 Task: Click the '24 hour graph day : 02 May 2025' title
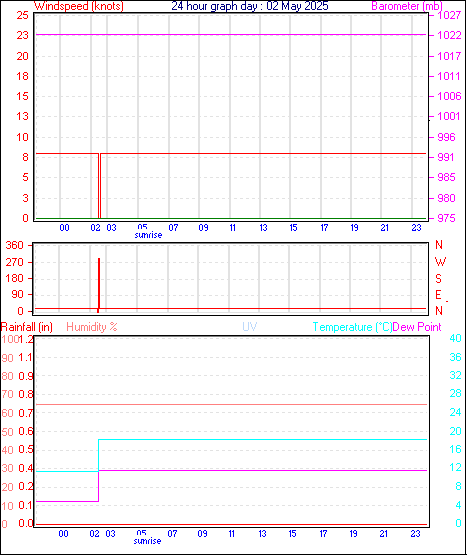(x=250, y=6)
